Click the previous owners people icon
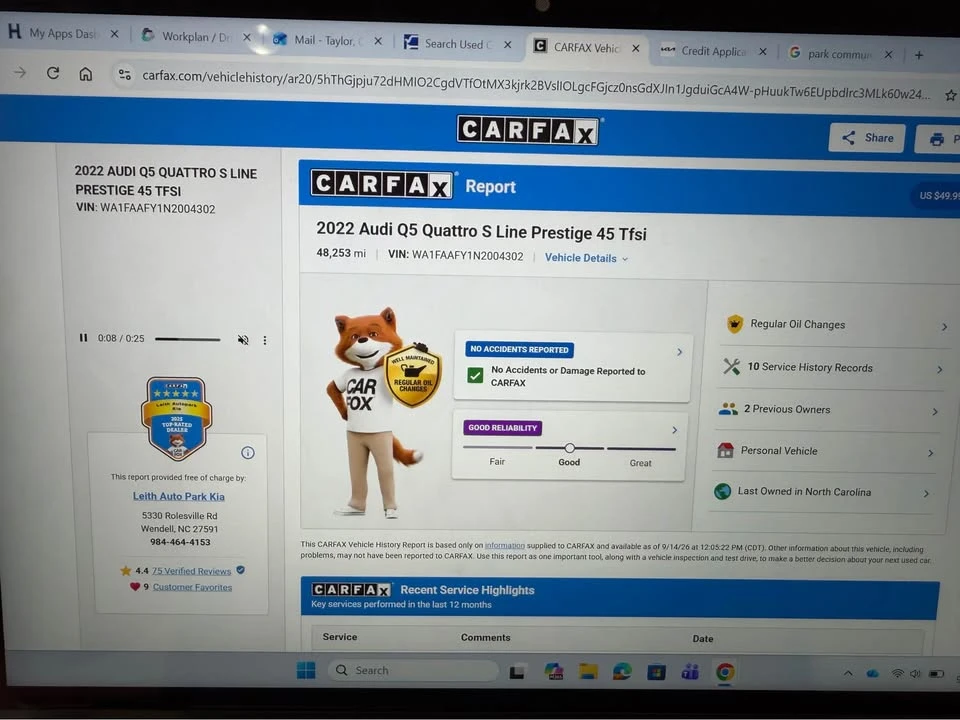This screenshot has height=720, width=960. [728, 408]
